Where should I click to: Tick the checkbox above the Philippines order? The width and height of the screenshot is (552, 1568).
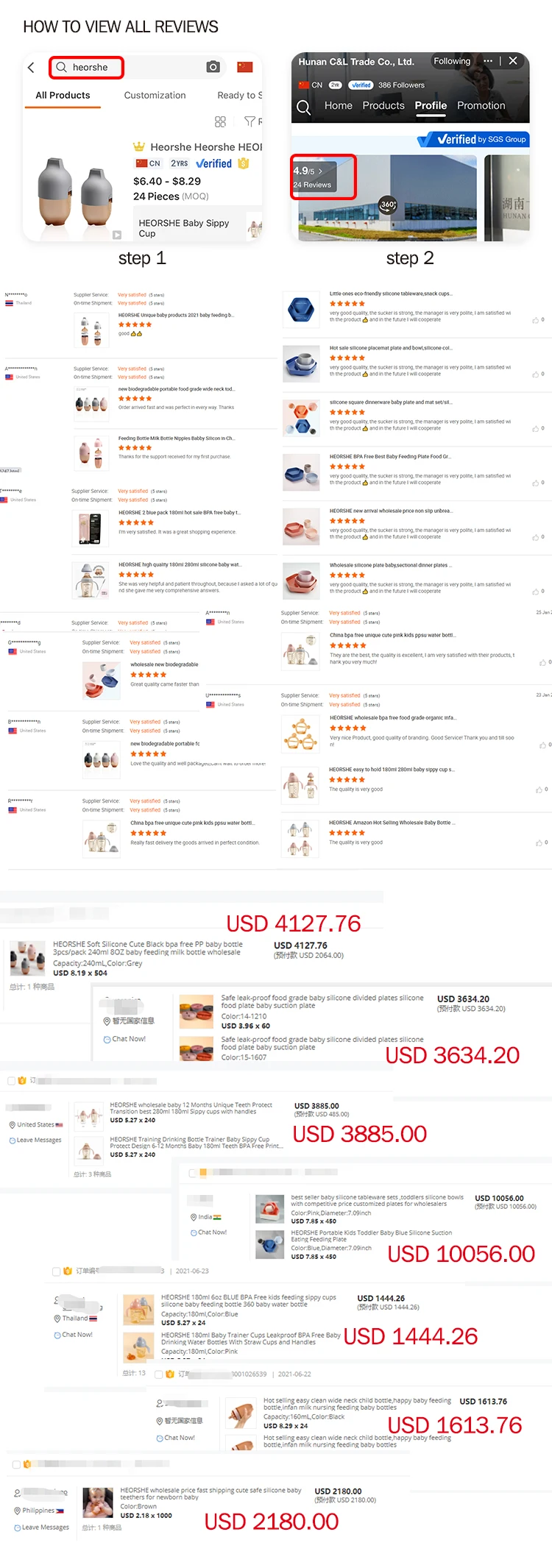[16, 1464]
